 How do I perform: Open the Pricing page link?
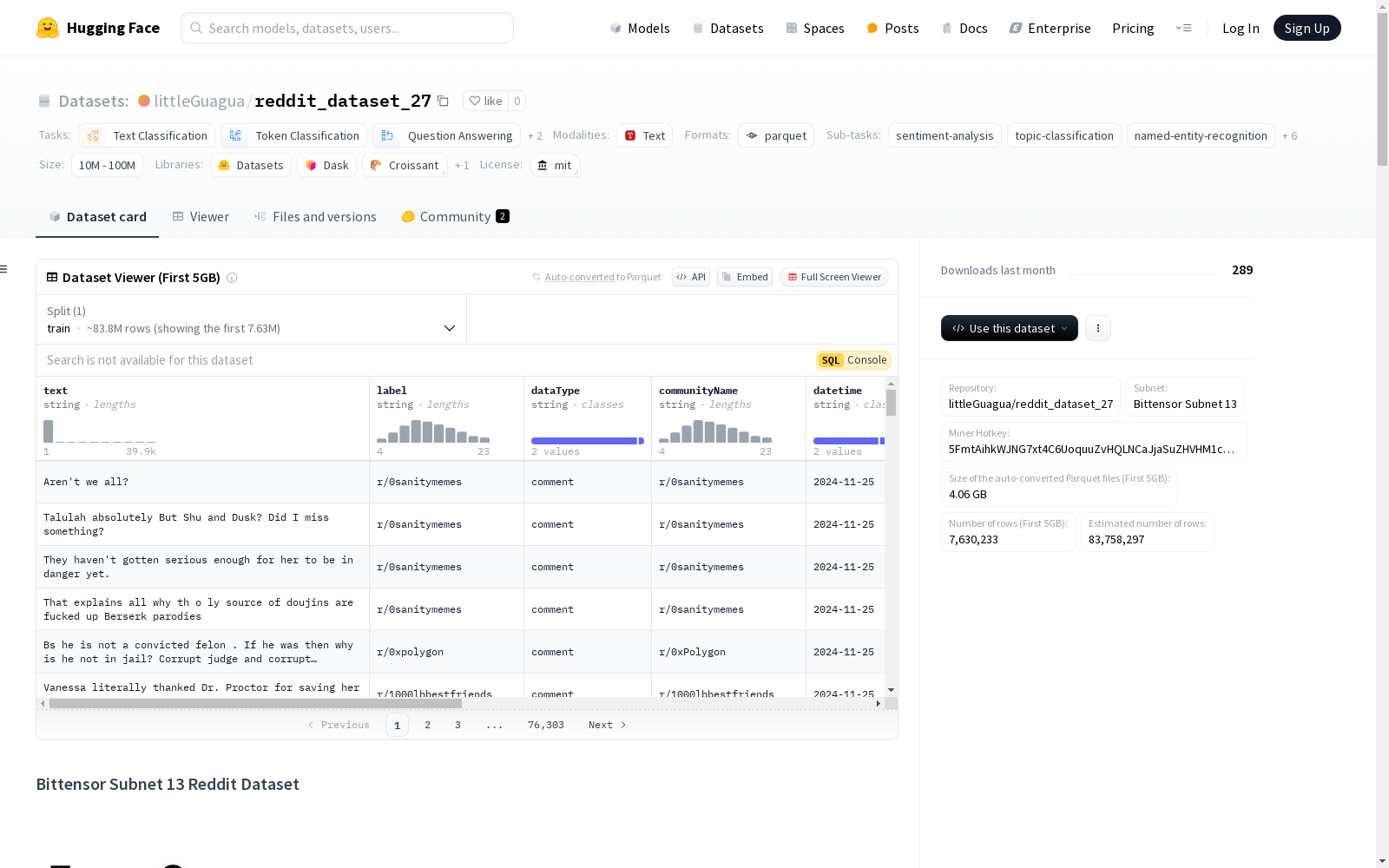click(x=1133, y=29)
